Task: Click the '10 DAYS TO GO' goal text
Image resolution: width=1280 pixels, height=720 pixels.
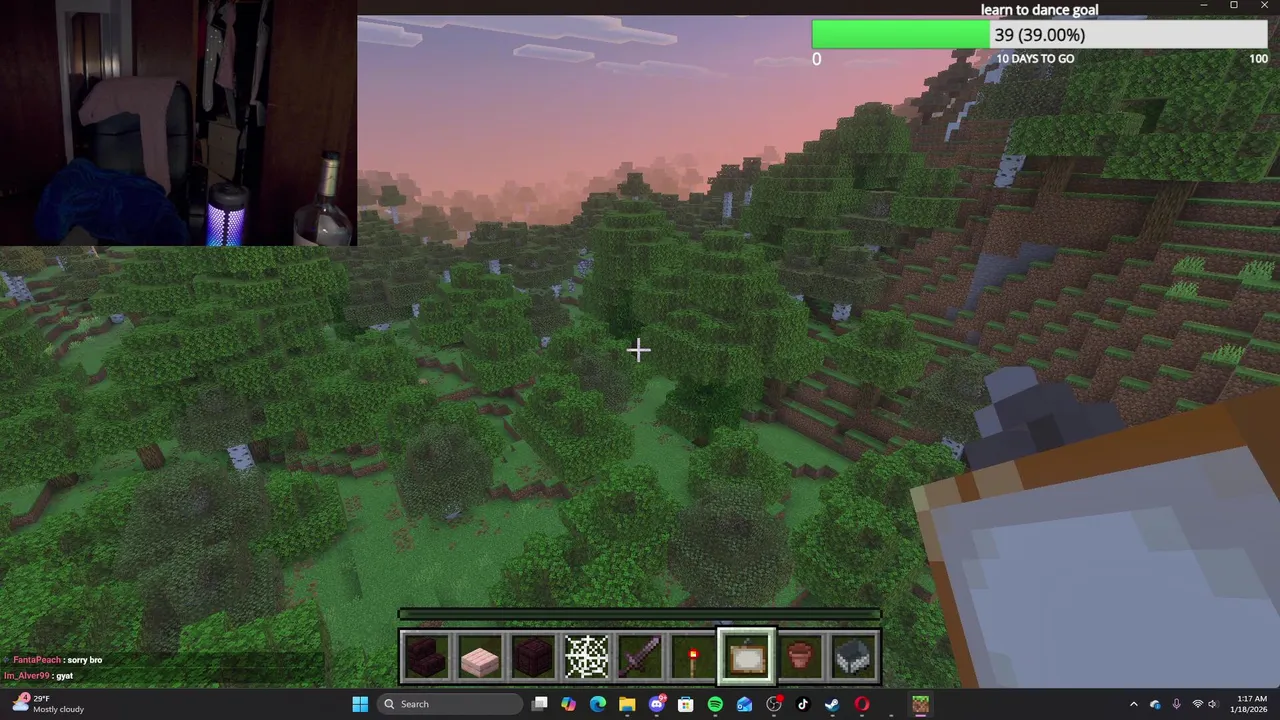Action: click(1035, 59)
